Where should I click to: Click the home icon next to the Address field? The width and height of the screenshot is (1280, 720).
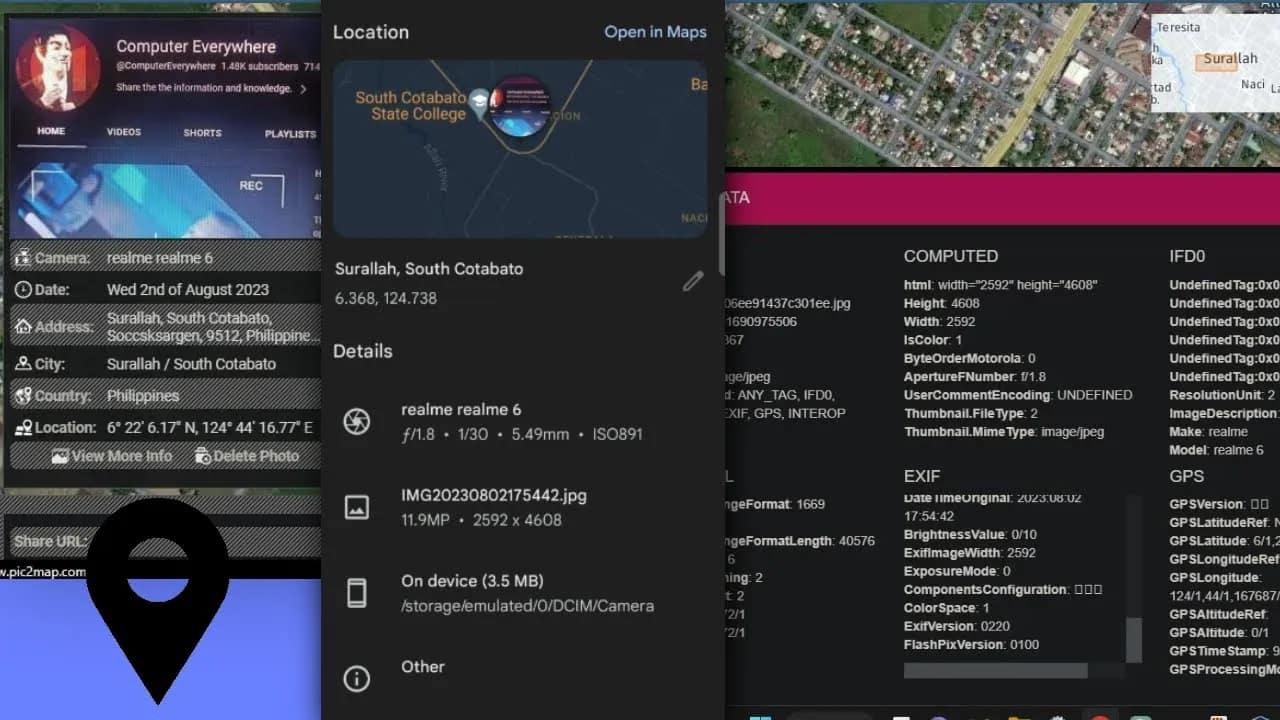coord(23,327)
